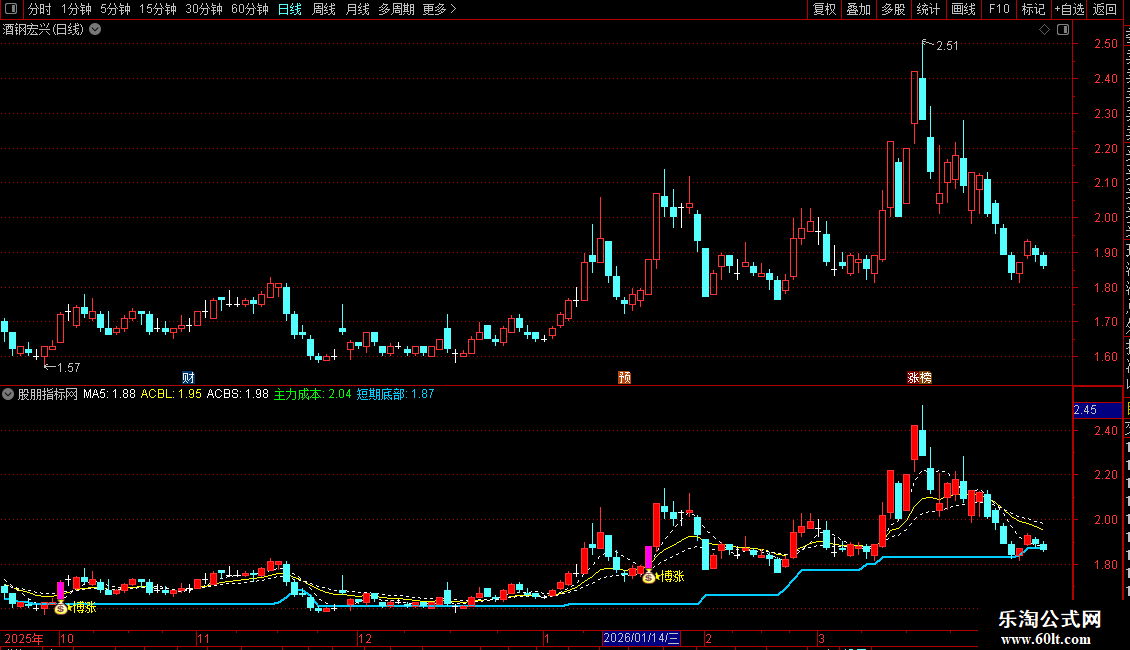This screenshot has width=1130, height=650.
Task: Click the 财 marker on the chart
Action: 188,378
